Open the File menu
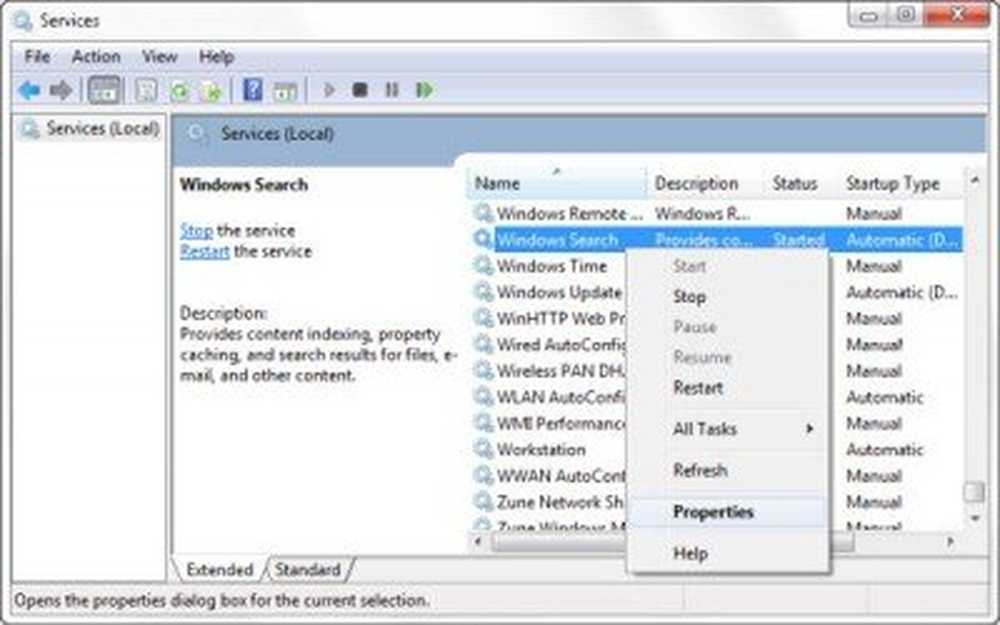 [x=37, y=57]
